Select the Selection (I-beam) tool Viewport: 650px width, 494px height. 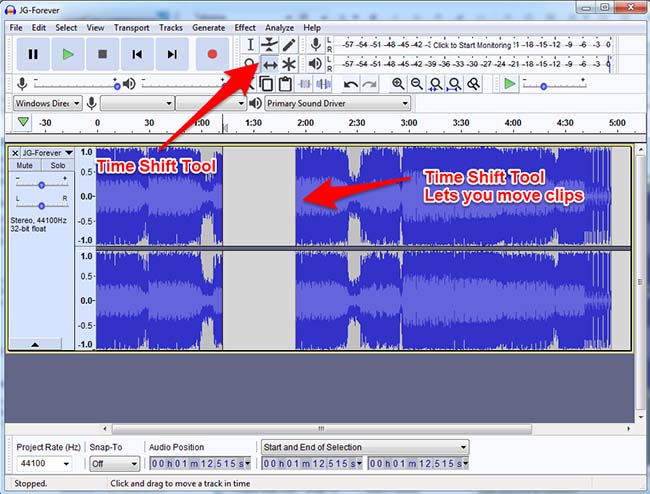coord(250,45)
